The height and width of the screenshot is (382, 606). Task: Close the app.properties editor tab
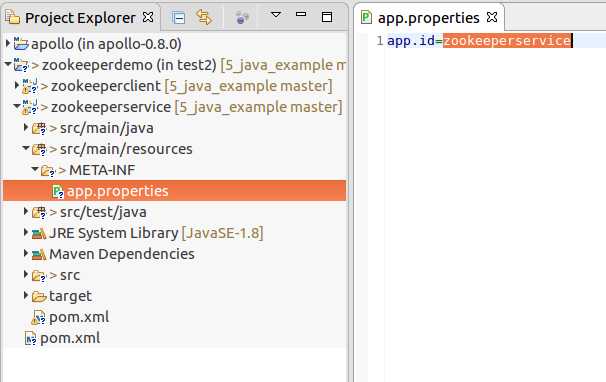pyautogui.click(x=492, y=17)
